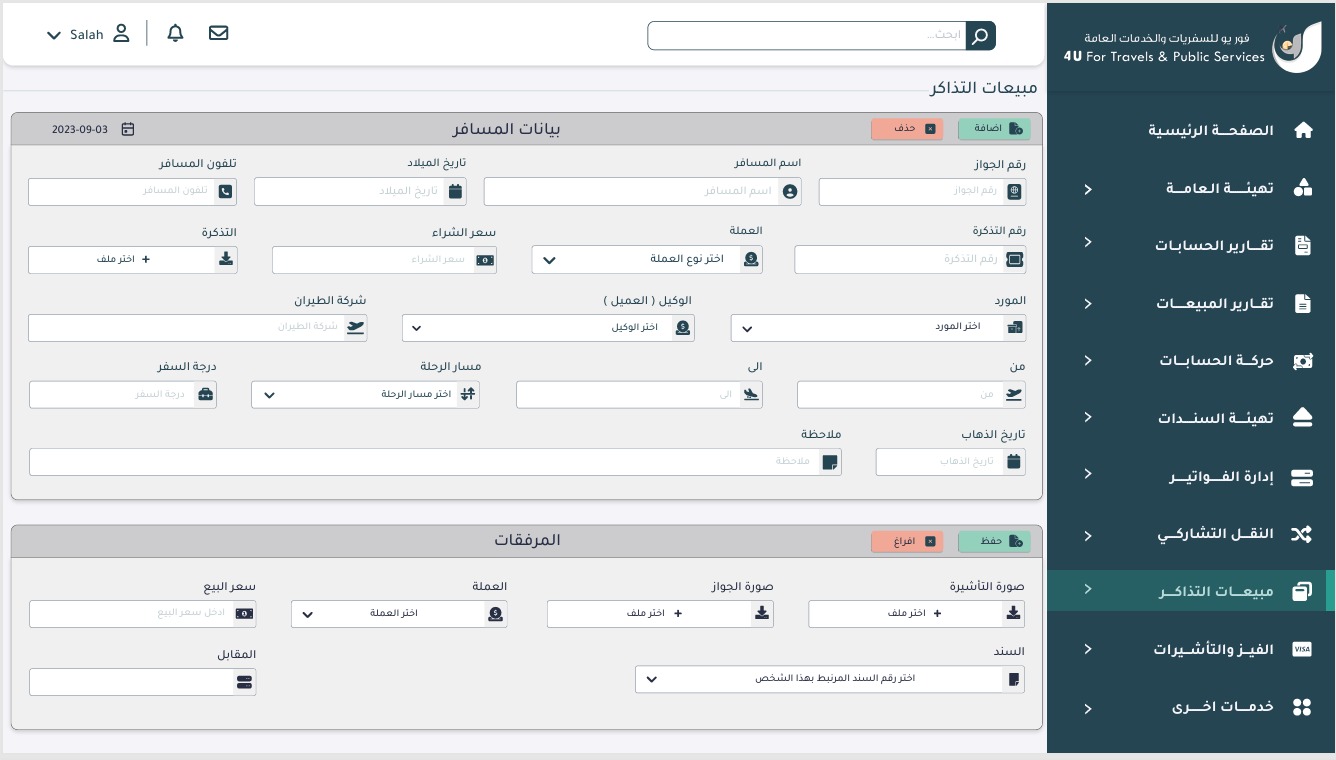The height and width of the screenshot is (760, 1336).
Task: Click the home icon in sidebar
Action: click(x=1302, y=130)
